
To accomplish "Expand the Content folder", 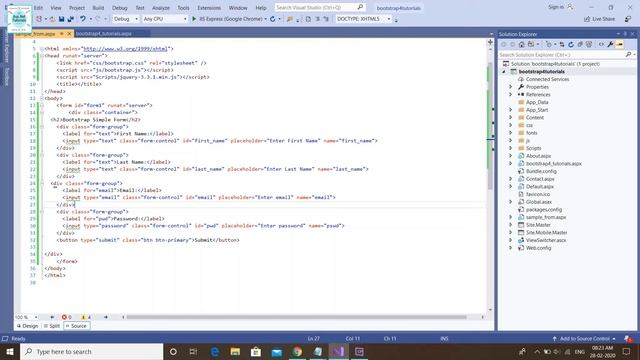I will [x=510, y=118].
